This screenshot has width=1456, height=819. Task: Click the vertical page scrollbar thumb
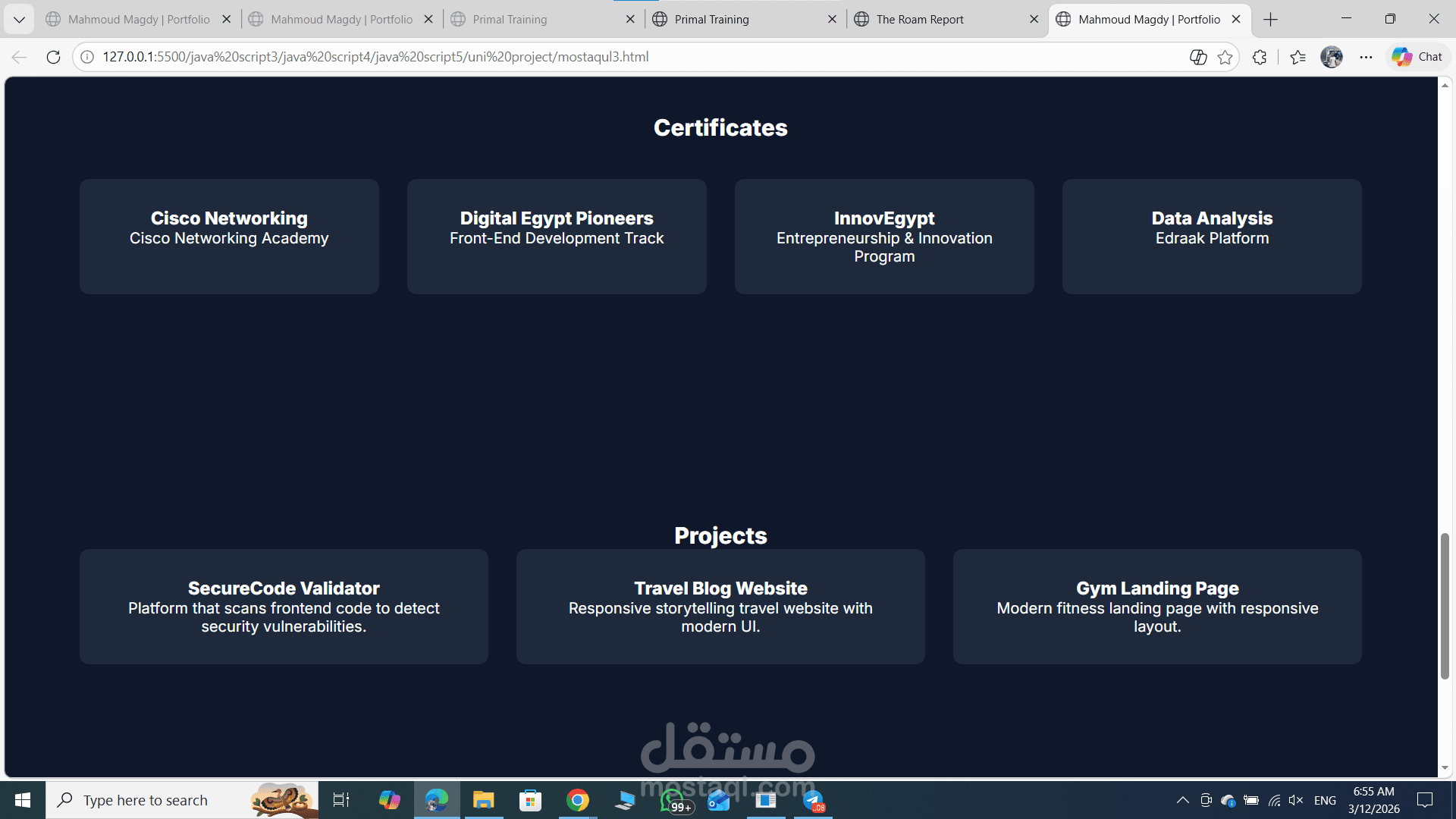click(1445, 607)
